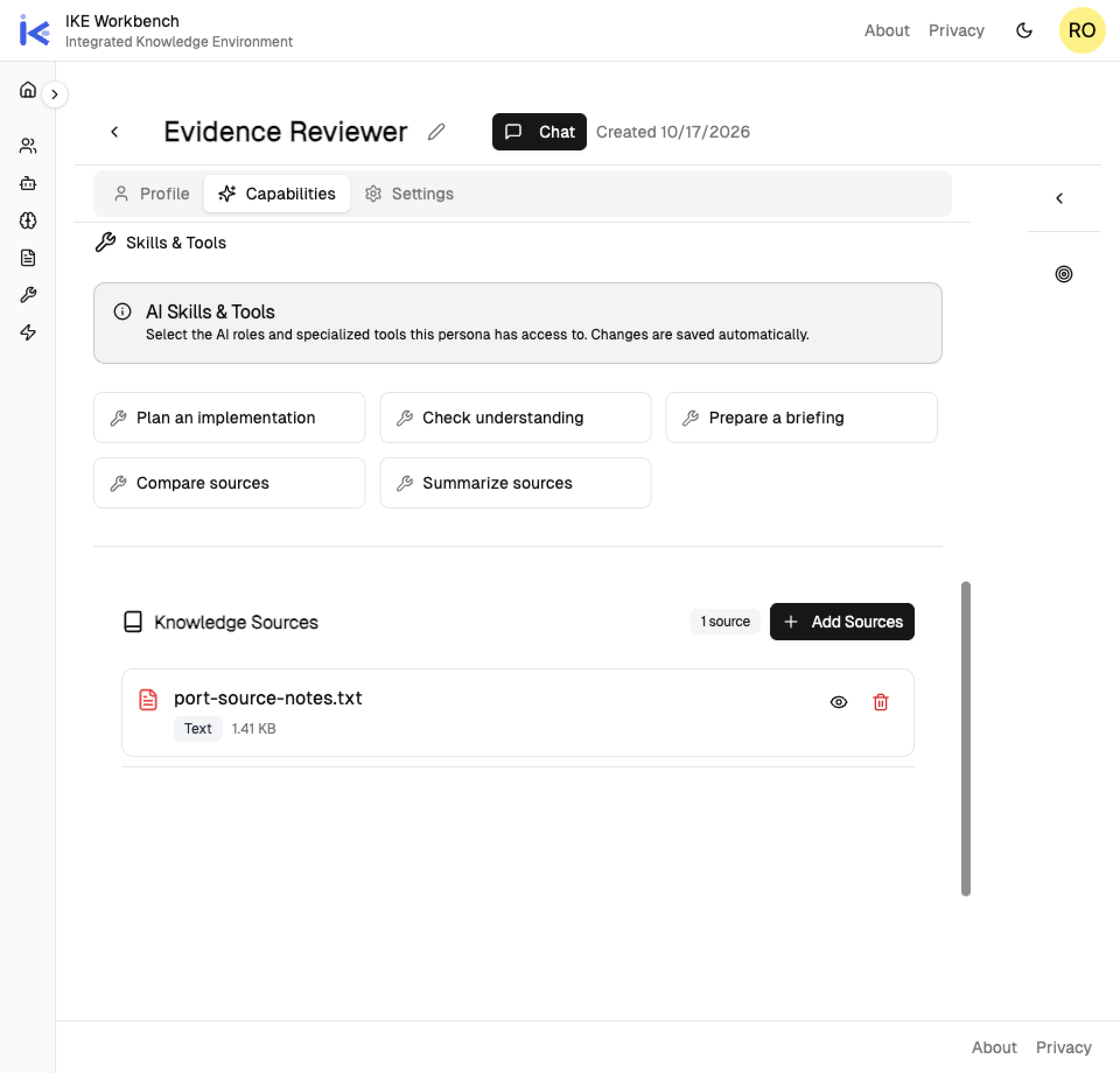The width and height of the screenshot is (1120, 1073).
Task: Open the Home icon in sidebar
Action: [28, 89]
